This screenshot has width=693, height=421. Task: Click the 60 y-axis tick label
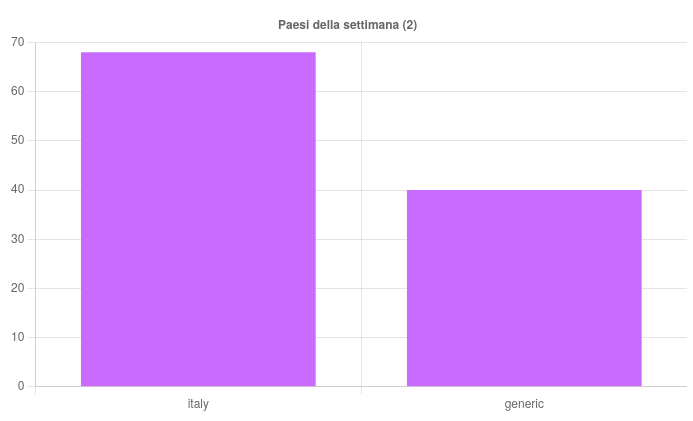pos(17,91)
